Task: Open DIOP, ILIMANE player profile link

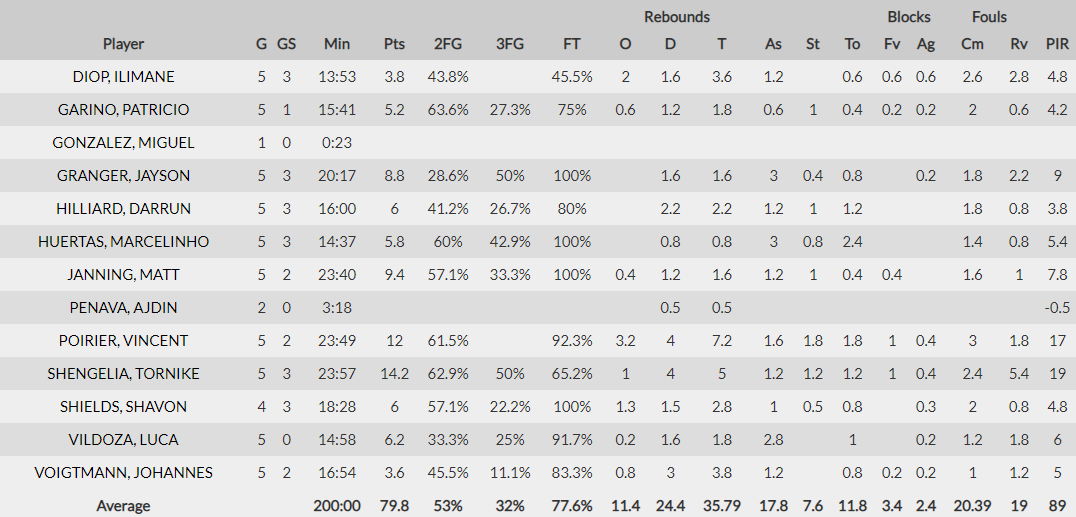Action: pyautogui.click(x=123, y=77)
